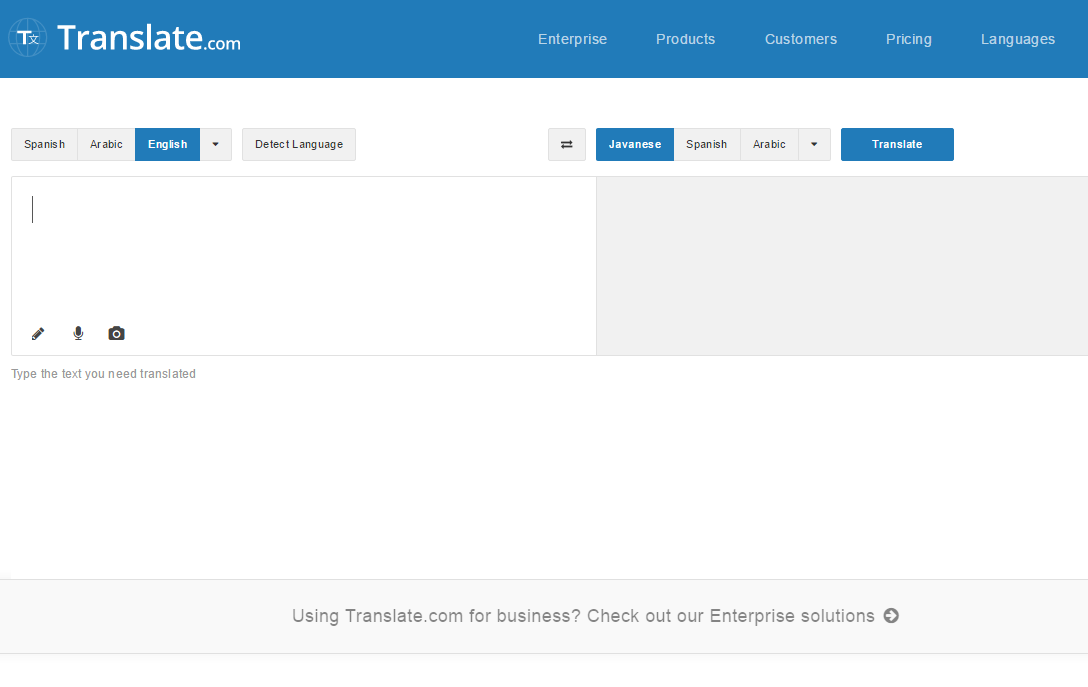Follow the Enterprise solutions banner link
The height and width of the screenshot is (687, 1088).
click(595, 616)
